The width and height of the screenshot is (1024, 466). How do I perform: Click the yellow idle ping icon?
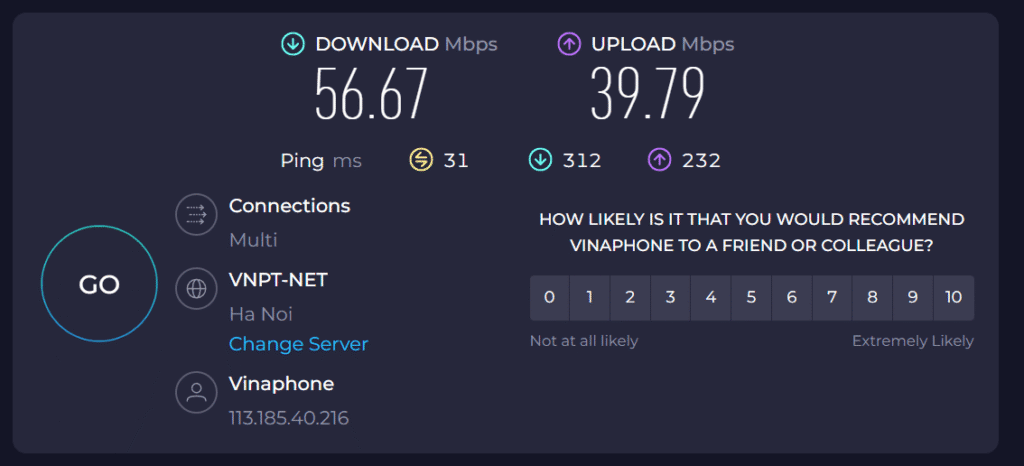421,160
